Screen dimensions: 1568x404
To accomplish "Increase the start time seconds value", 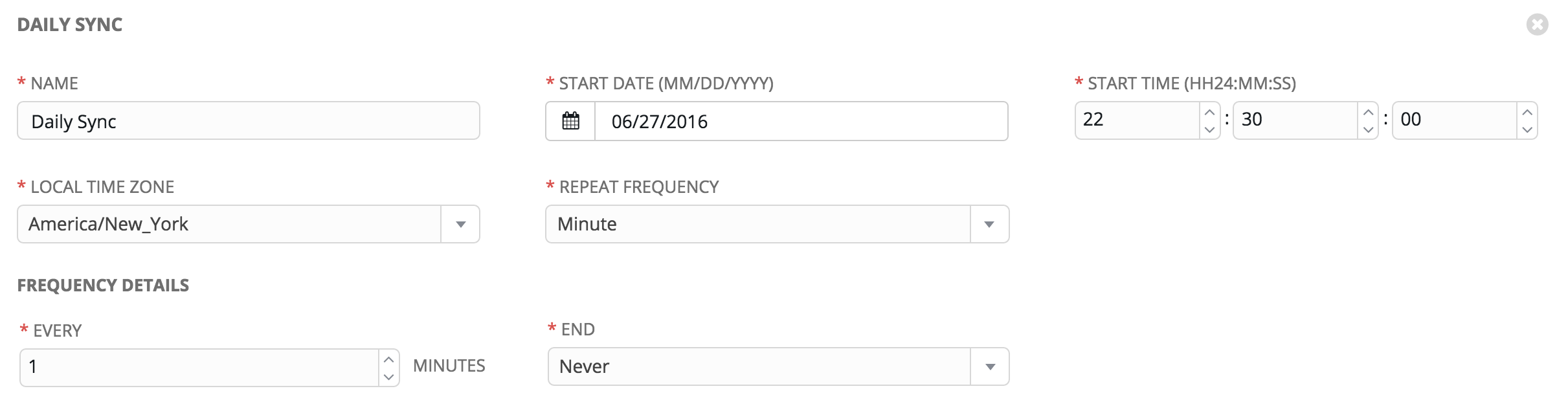I will [x=1527, y=112].
